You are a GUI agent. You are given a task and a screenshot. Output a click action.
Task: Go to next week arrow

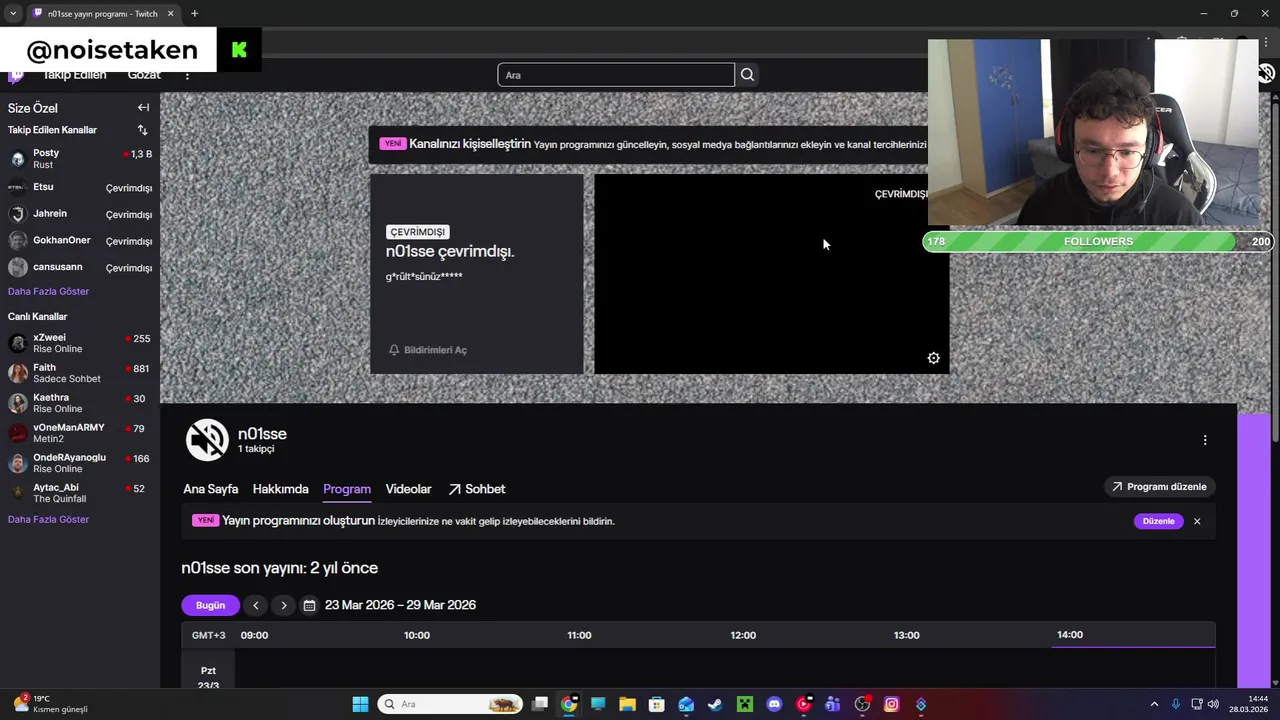283,605
